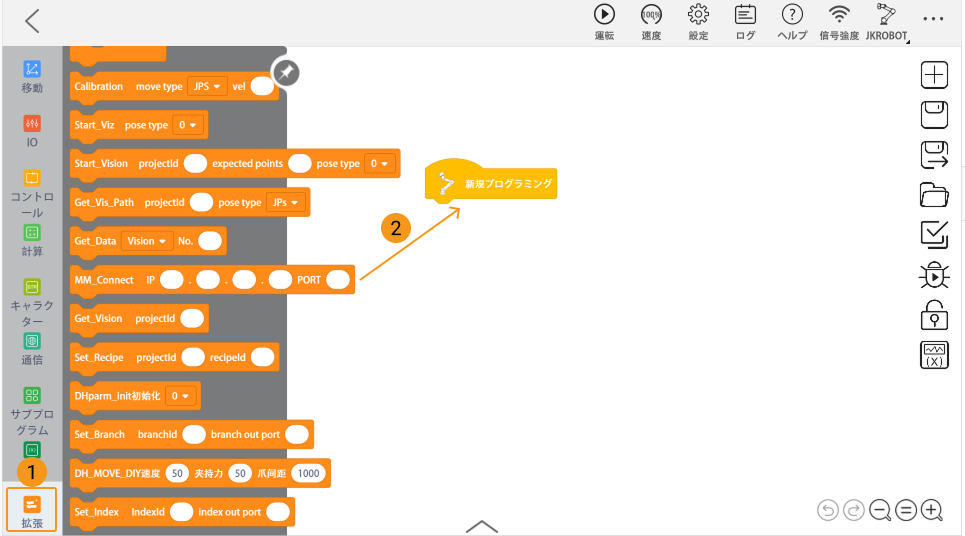The width and height of the screenshot is (965, 536).
Task: Run the program with 運転 button
Action: click(604, 22)
